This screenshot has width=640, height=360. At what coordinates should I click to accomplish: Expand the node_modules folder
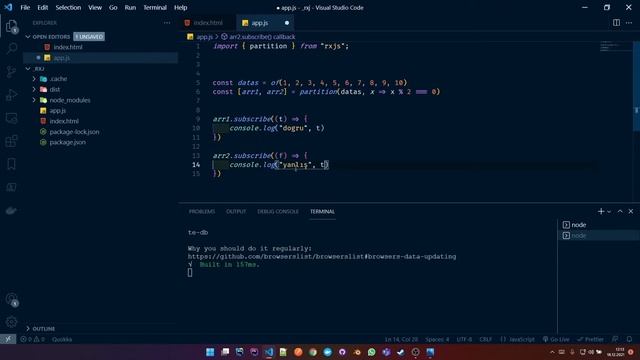coord(34,100)
